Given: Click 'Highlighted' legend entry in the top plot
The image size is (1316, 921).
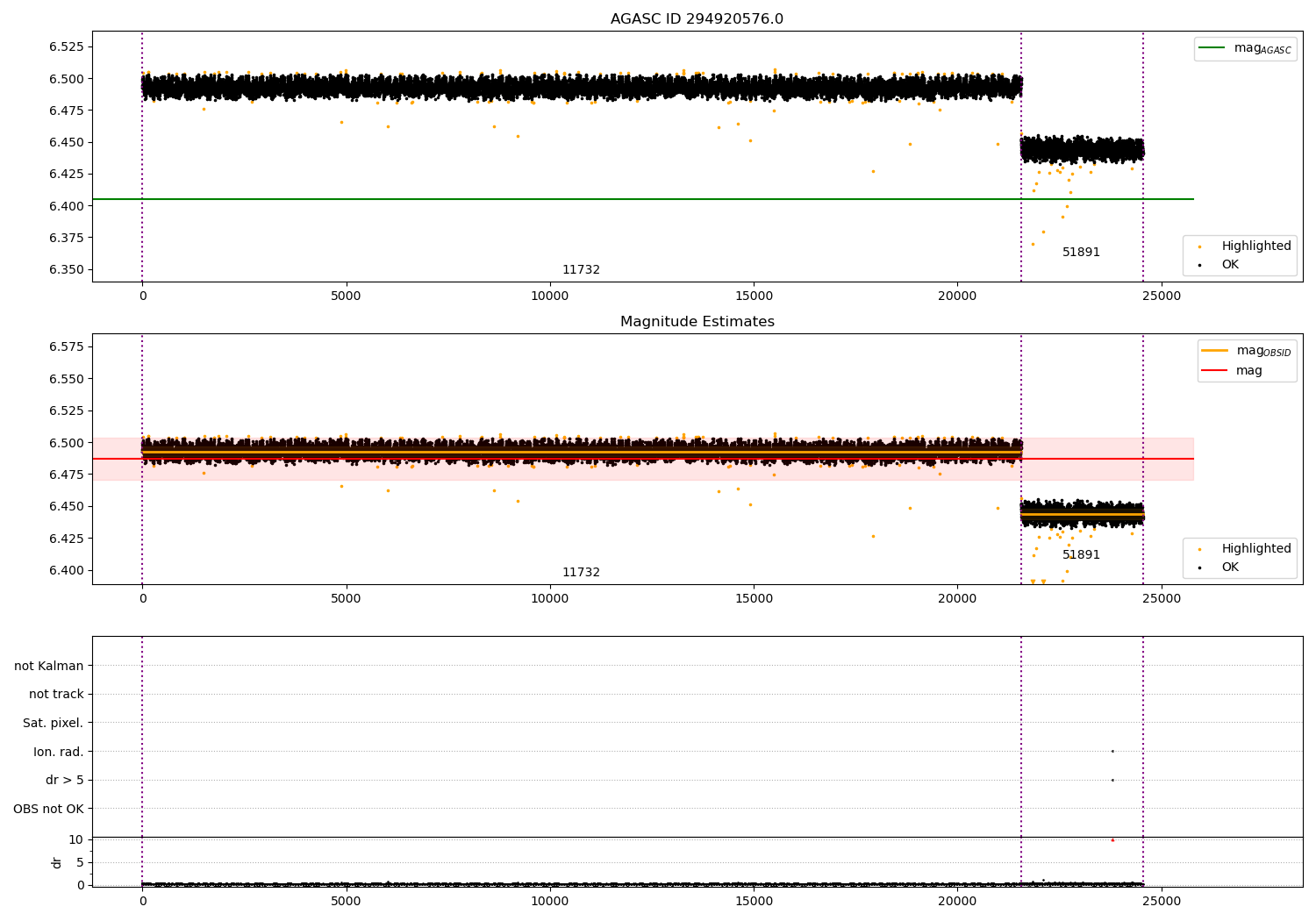Looking at the screenshot, I should [x=1245, y=246].
